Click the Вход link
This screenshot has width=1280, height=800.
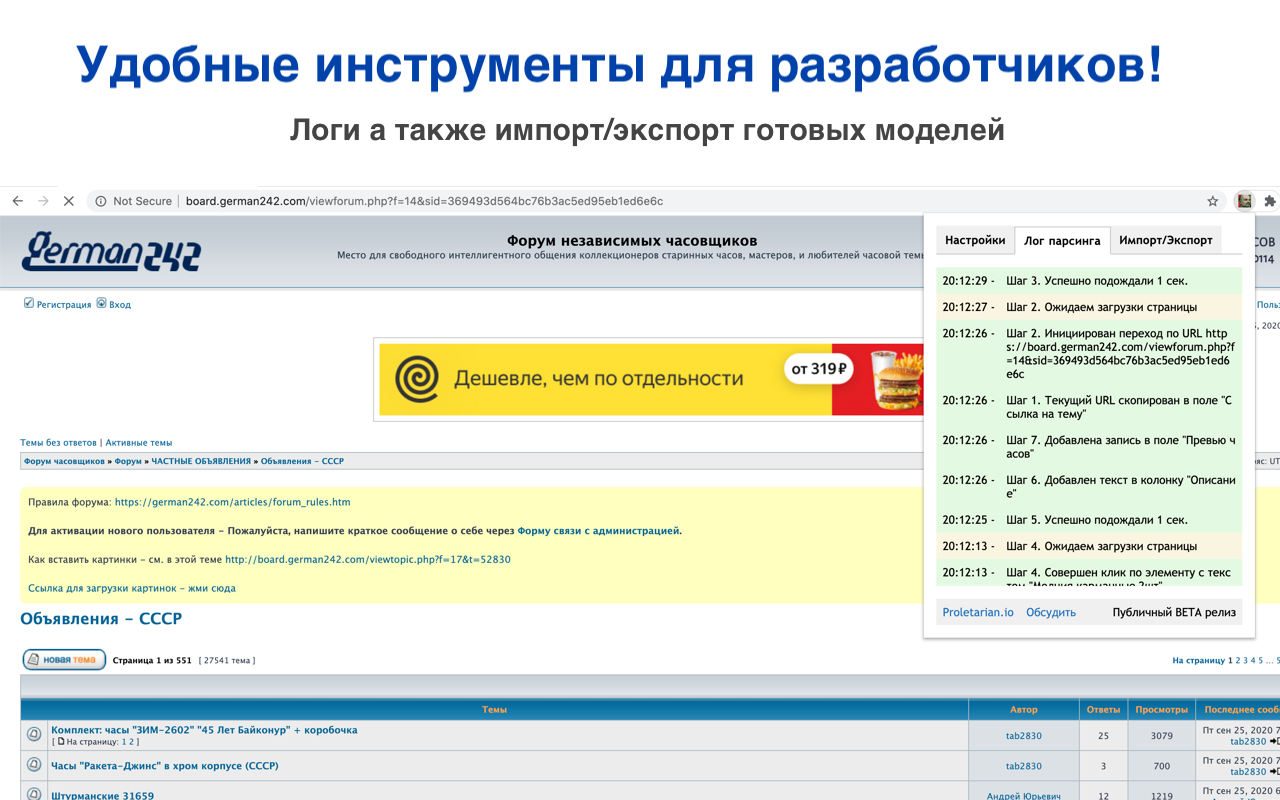(120, 304)
